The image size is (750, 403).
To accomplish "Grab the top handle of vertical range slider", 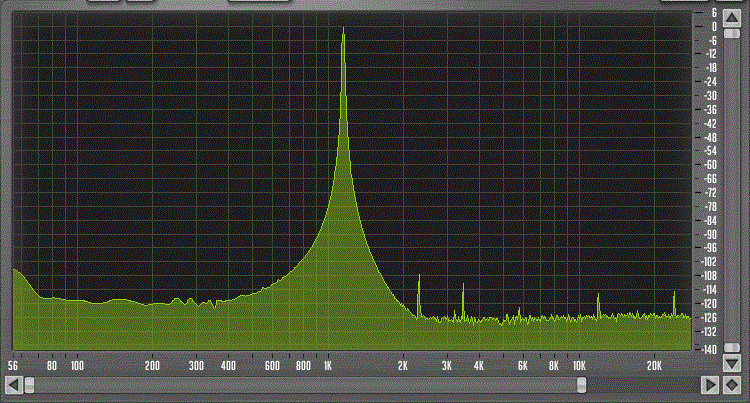I will (x=732, y=33).
